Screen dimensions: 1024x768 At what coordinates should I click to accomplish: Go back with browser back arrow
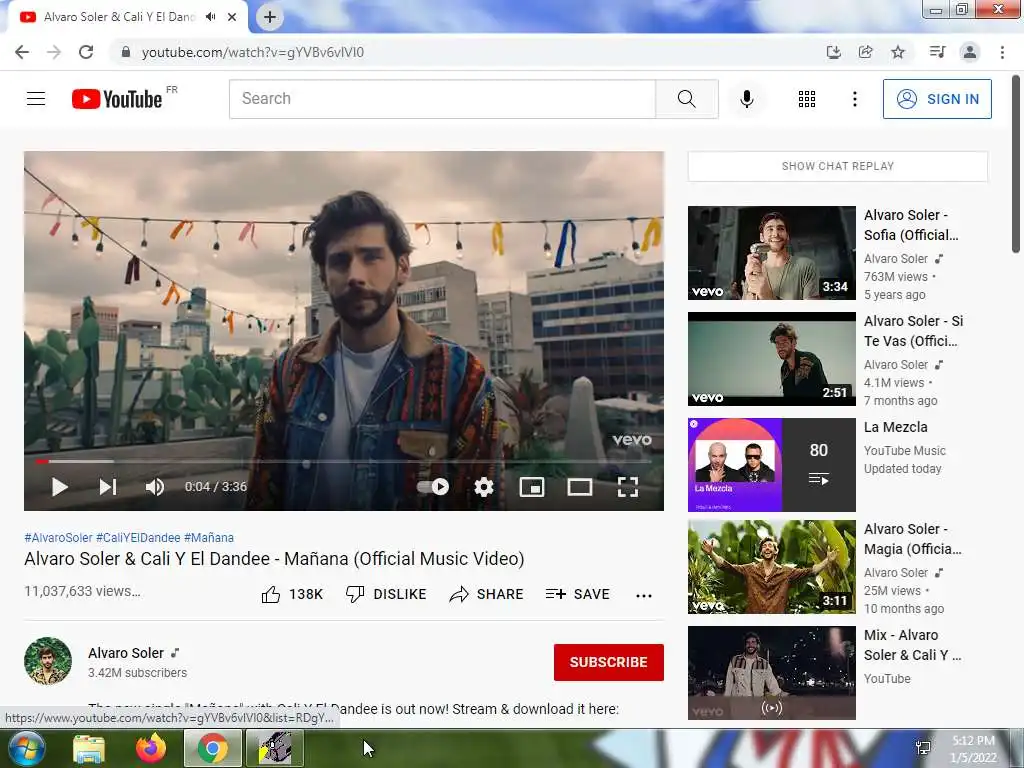tap(22, 52)
